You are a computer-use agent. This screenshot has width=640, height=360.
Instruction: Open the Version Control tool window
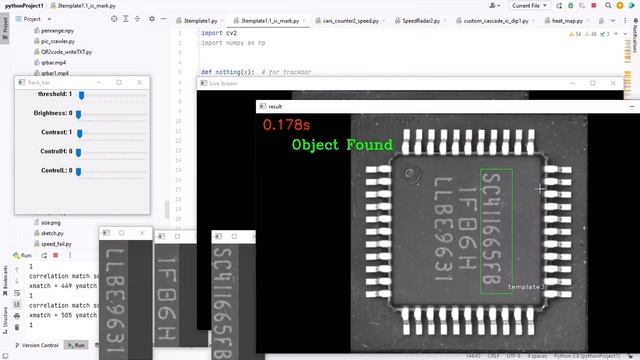point(37,345)
